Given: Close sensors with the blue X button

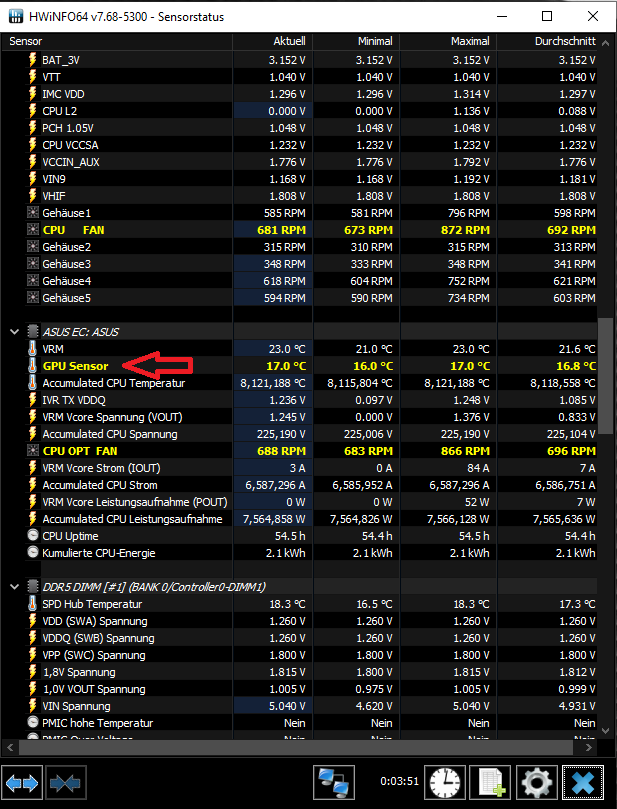Looking at the screenshot, I should pos(583,783).
